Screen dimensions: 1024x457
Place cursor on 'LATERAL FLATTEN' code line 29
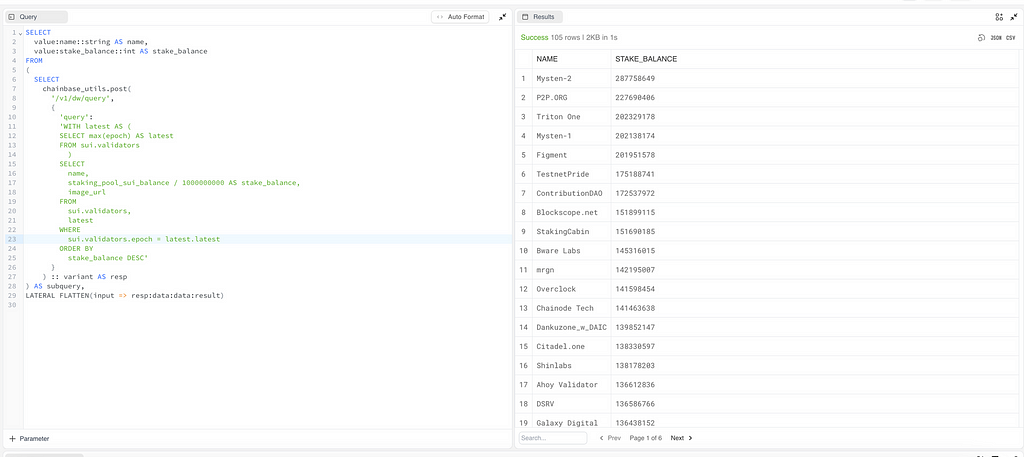125,296
